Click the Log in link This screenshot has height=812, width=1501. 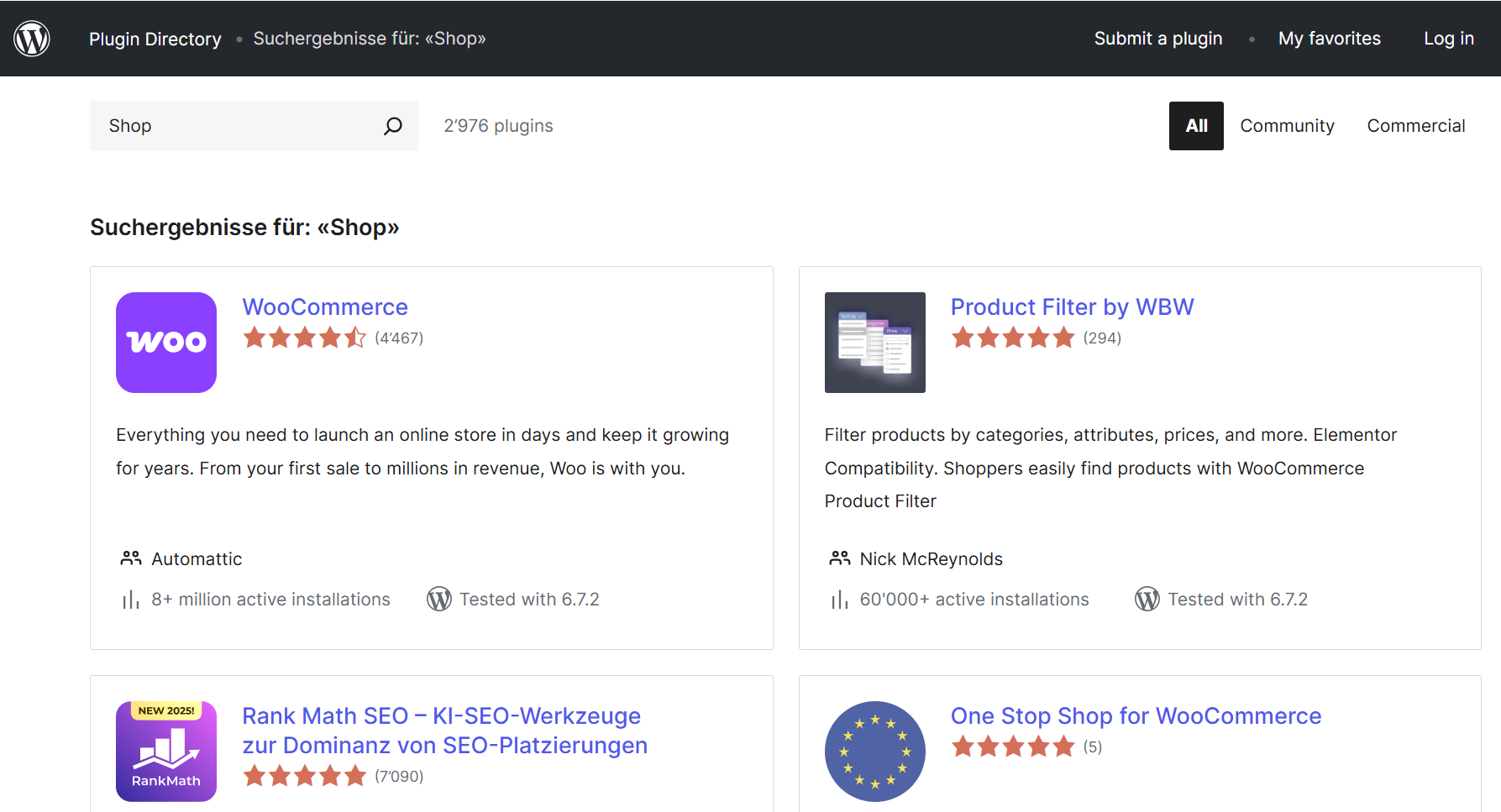click(x=1448, y=39)
